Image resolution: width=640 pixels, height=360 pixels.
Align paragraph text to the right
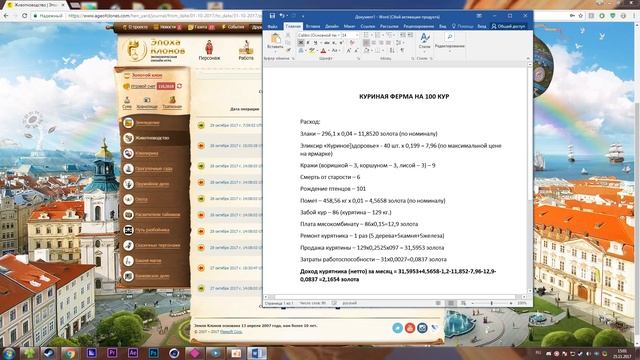click(381, 42)
